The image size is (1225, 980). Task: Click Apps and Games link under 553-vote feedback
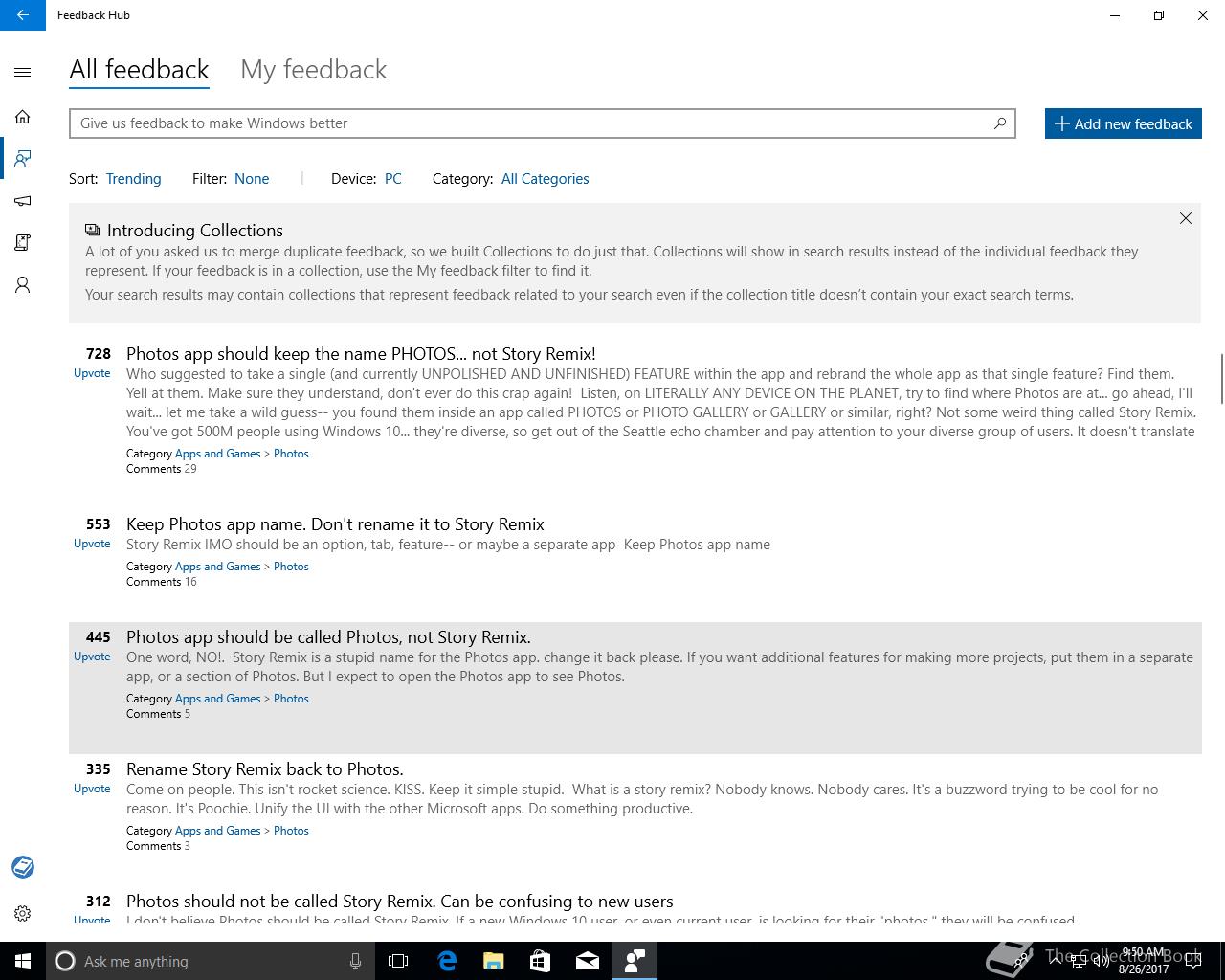(x=217, y=567)
